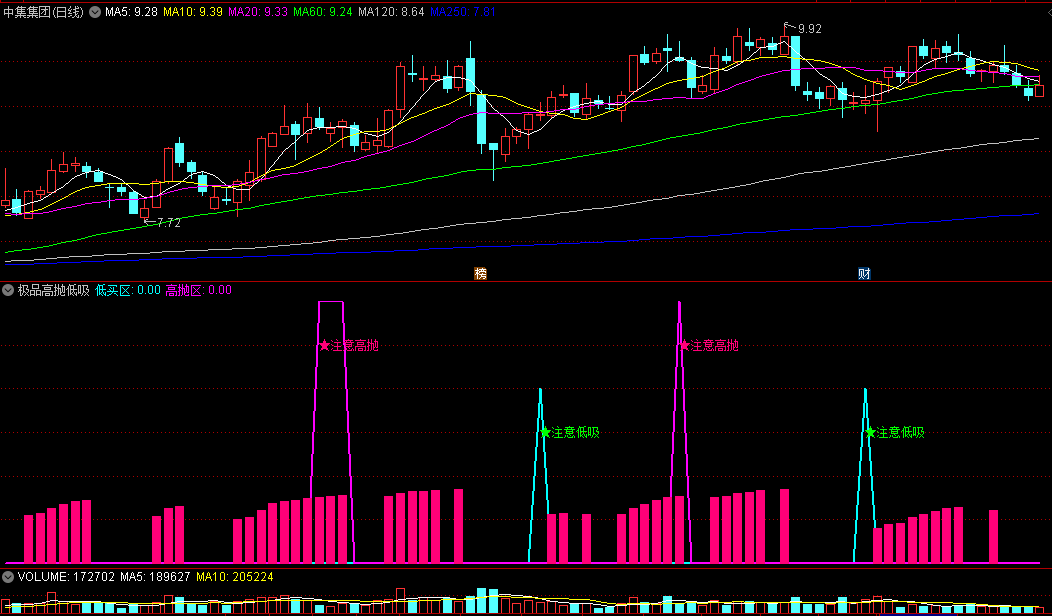The image size is (1052, 616).
Task: Click the 榜 marker icon on chart
Action: [480, 274]
